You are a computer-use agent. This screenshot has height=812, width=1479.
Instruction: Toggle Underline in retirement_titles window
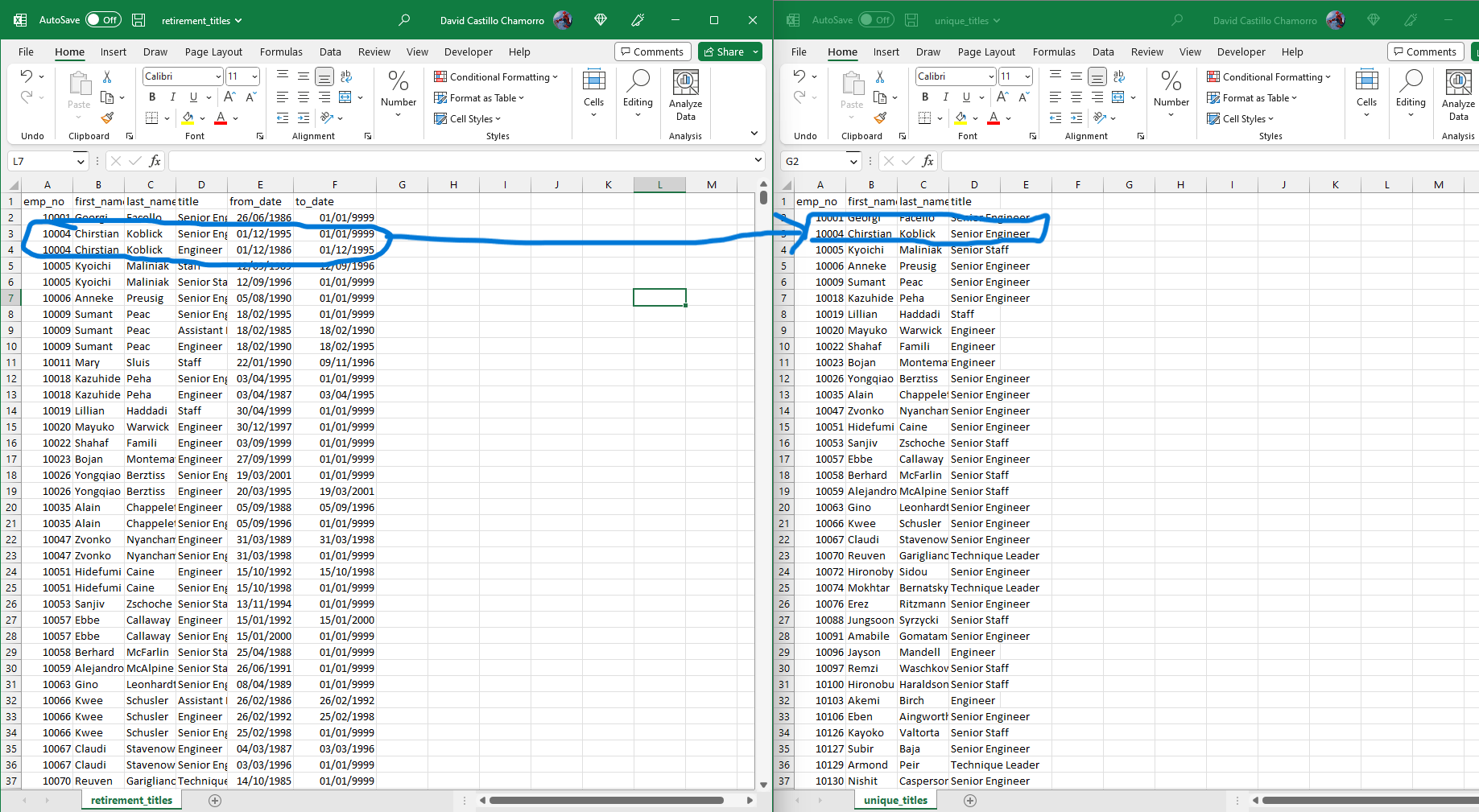tap(193, 97)
